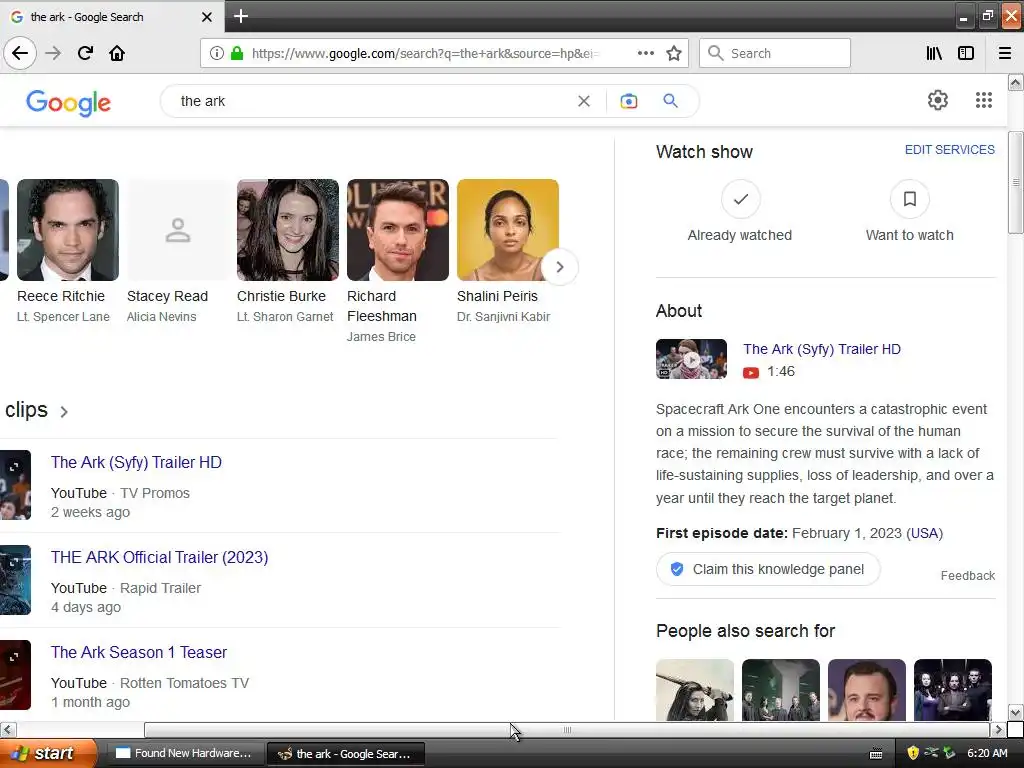This screenshot has height=768, width=1024.
Task: Click the Google logo
Action: click(69, 103)
